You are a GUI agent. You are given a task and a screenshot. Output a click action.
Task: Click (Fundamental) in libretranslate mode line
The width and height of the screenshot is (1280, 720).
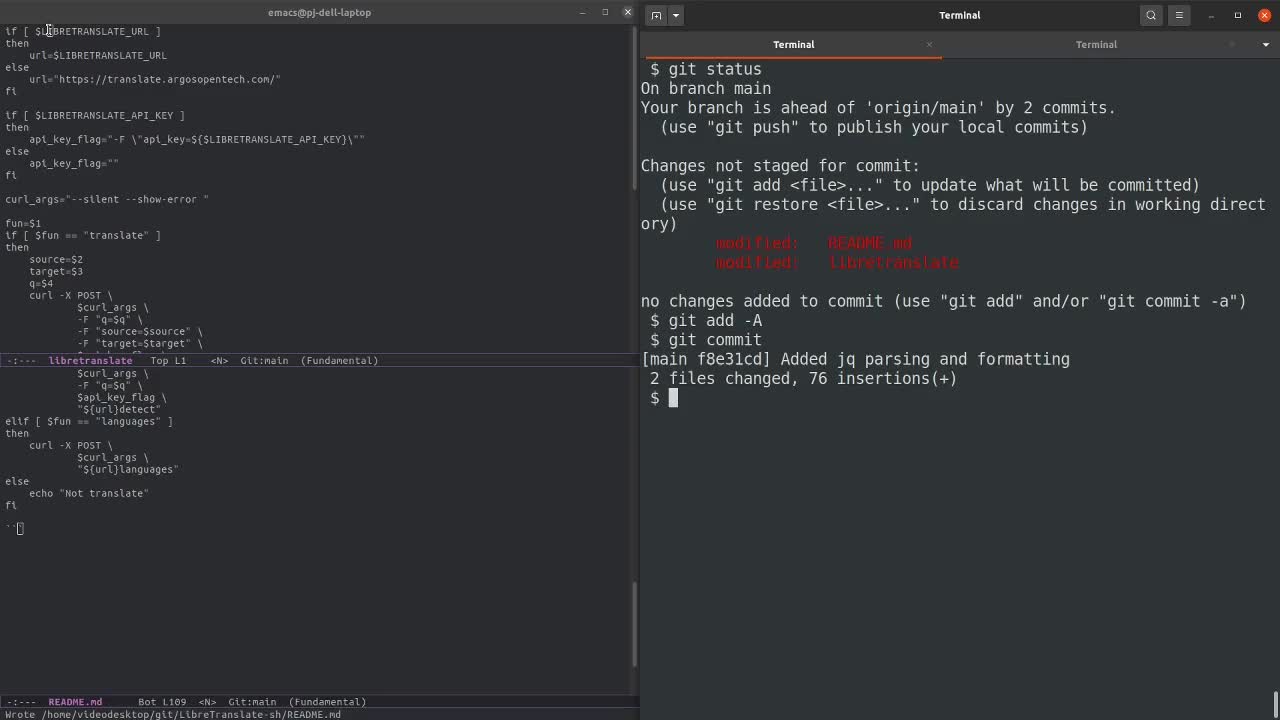339,360
